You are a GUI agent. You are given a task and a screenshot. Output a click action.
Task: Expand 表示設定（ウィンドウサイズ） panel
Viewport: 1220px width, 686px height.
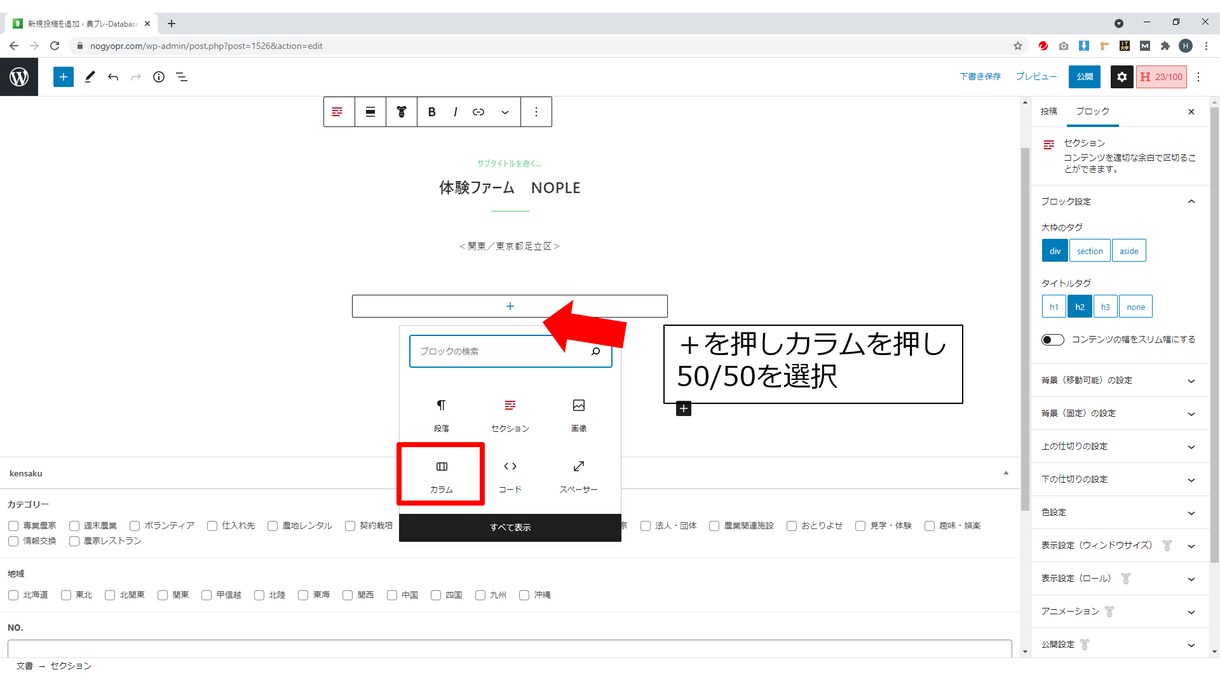point(1119,546)
